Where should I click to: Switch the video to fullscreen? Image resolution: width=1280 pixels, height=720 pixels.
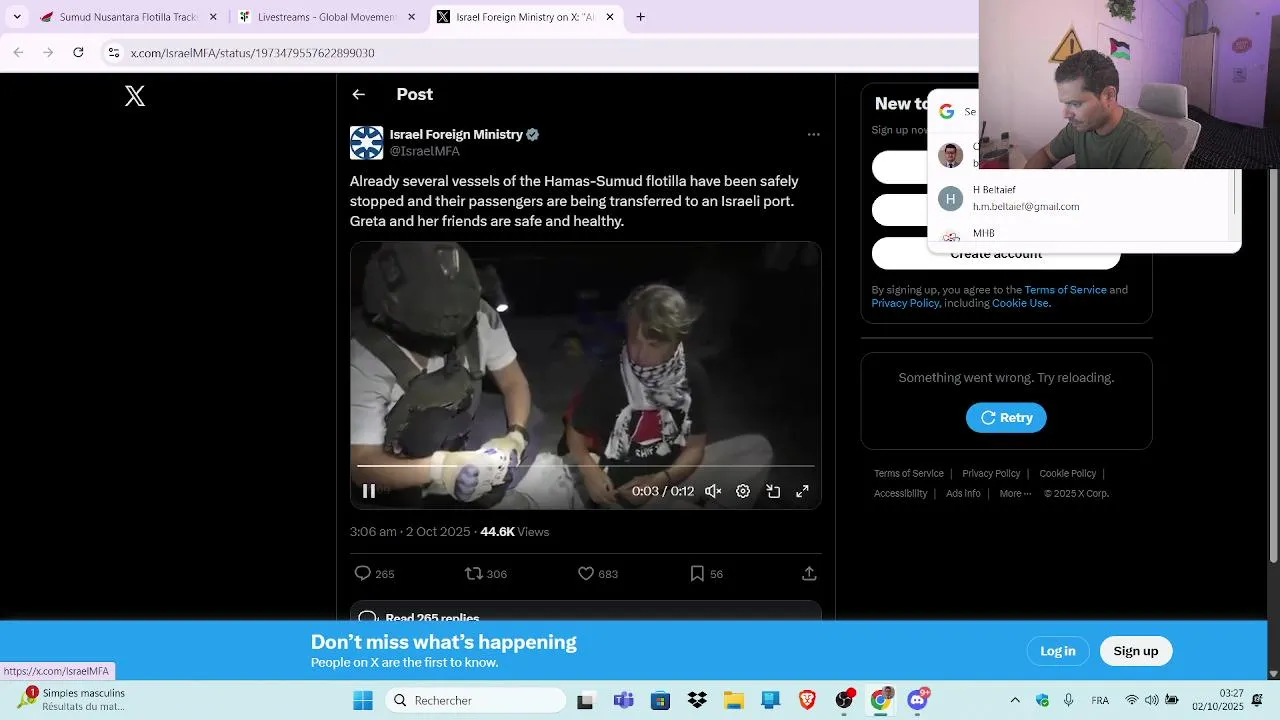pyautogui.click(x=802, y=491)
